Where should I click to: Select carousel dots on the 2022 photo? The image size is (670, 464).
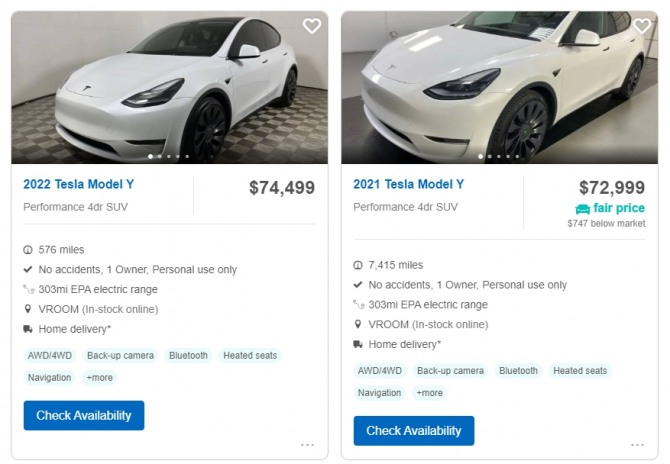click(x=170, y=156)
